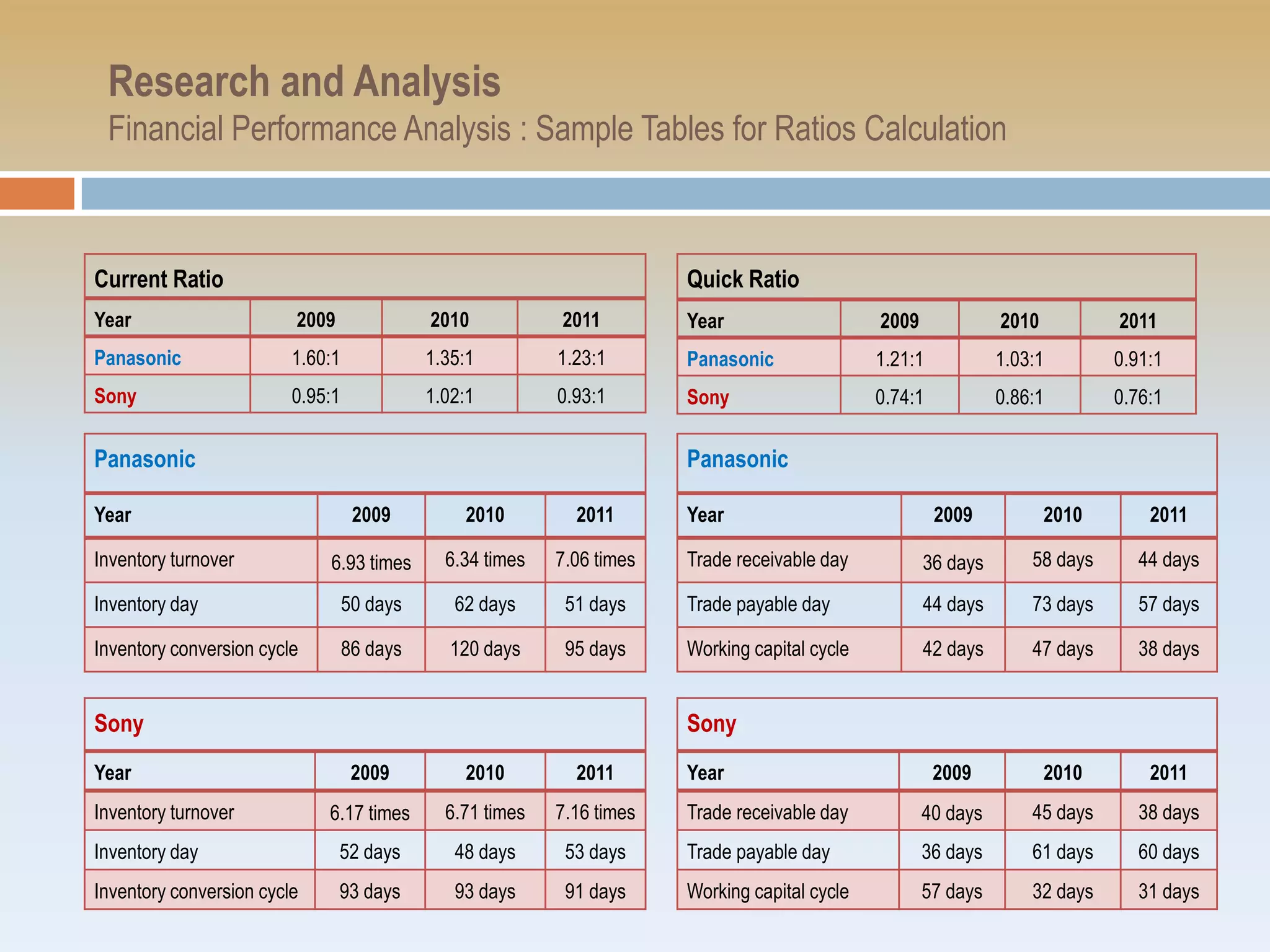This screenshot has width=1270, height=952.
Task: Select the '7.06 times' inventory turnover cell
Action: pyautogui.click(x=595, y=560)
